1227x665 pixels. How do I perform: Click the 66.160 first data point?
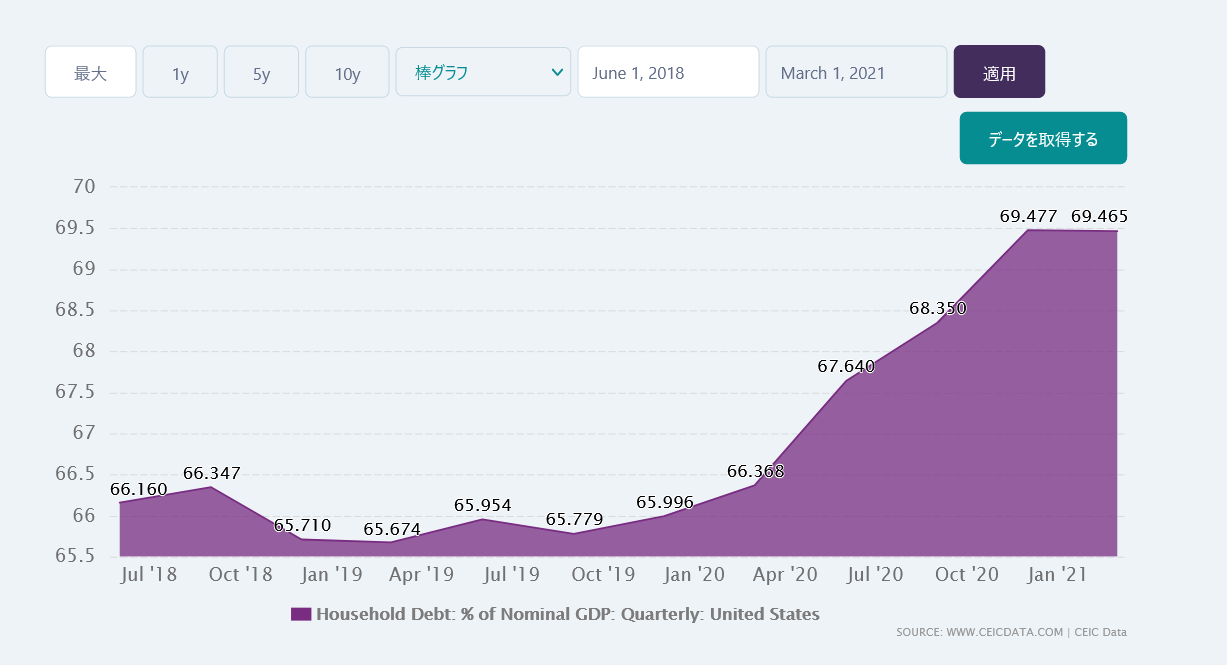click(x=138, y=489)
